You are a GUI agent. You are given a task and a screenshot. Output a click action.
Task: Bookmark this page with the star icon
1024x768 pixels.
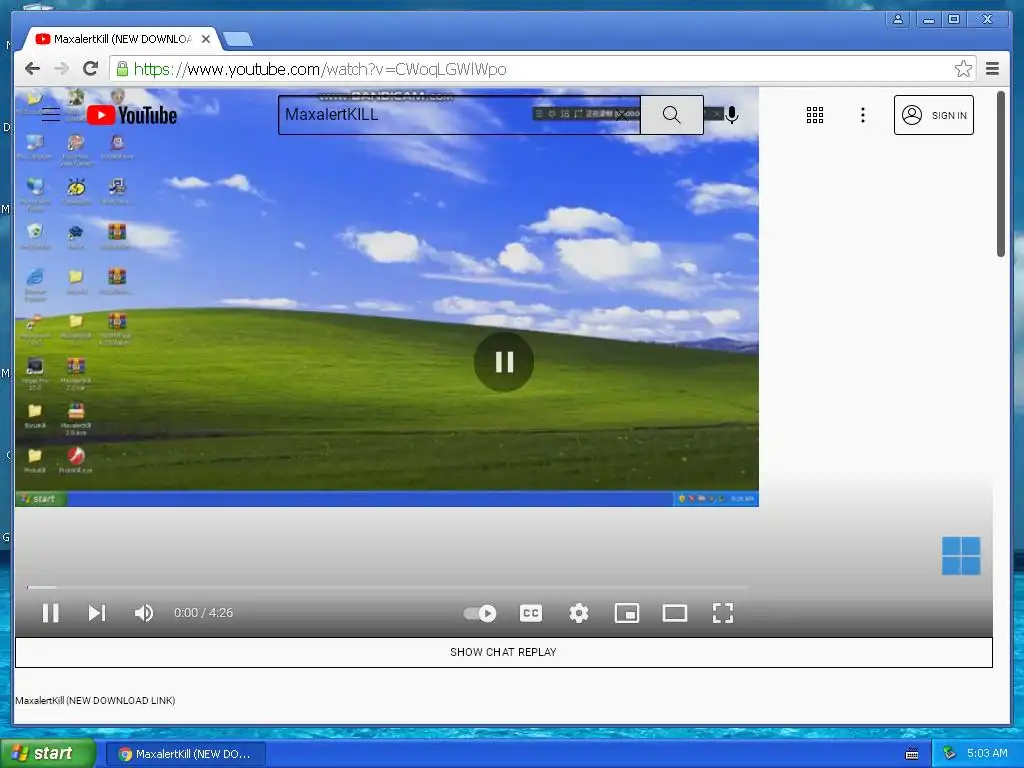click(x=963, y=69)
